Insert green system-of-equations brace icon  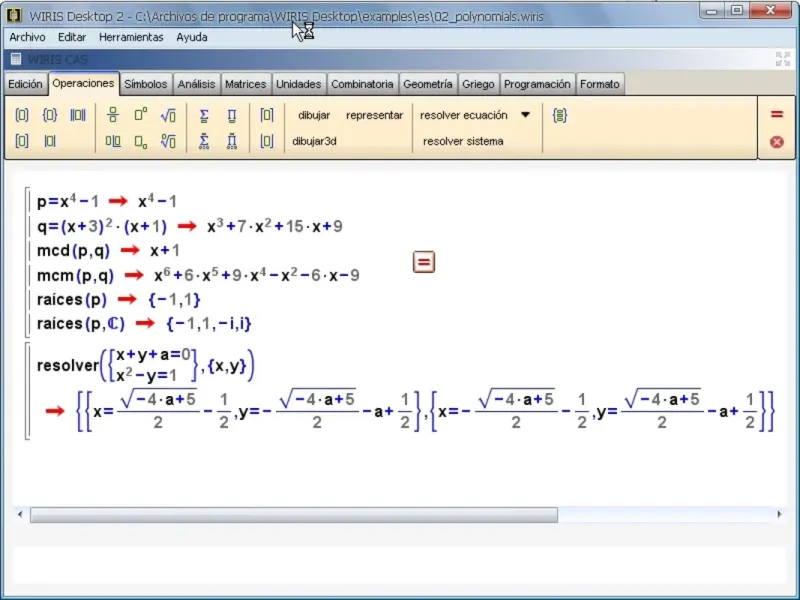point(560,115)
